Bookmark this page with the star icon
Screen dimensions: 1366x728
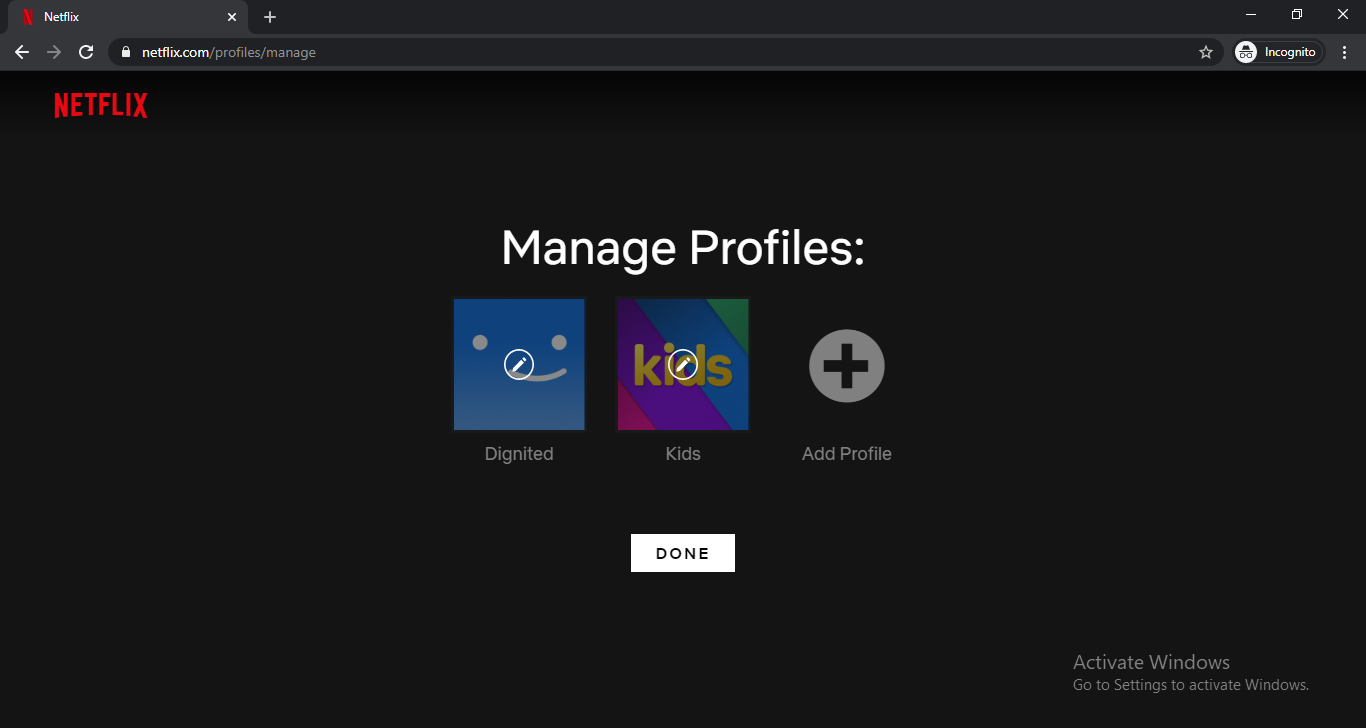[1206, 52]
